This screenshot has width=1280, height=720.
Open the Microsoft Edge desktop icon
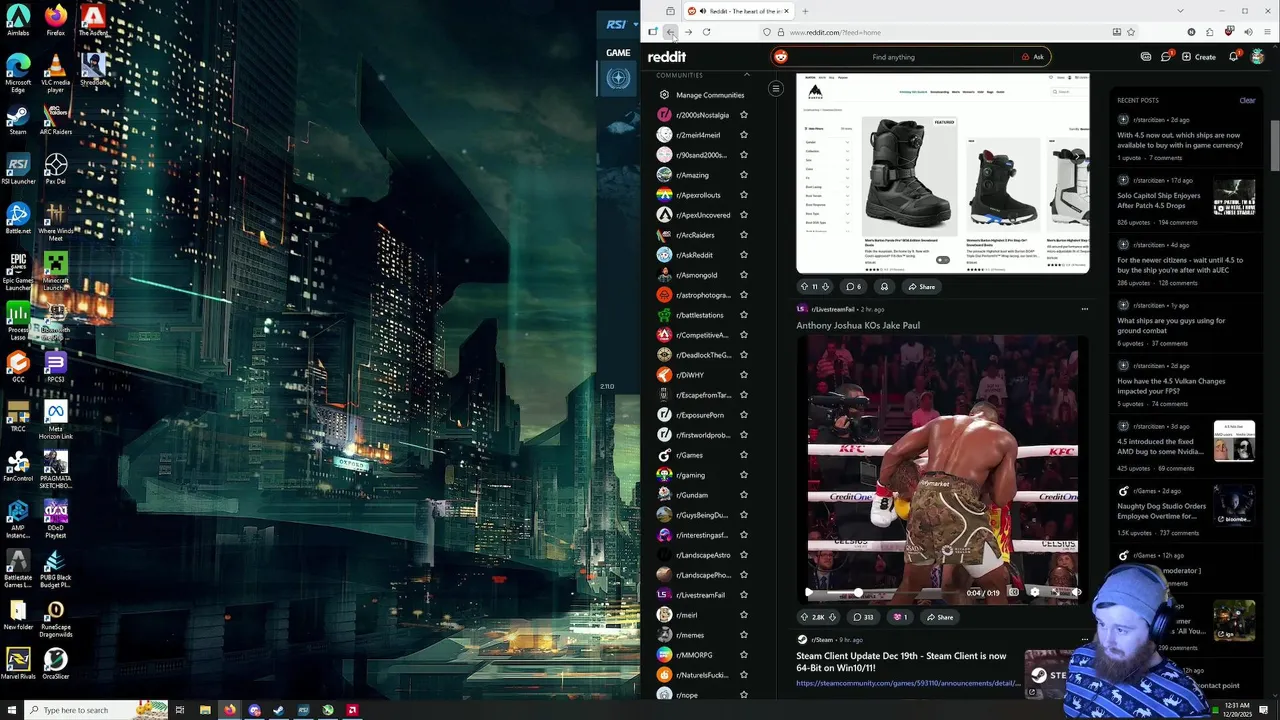pos(18,72)
